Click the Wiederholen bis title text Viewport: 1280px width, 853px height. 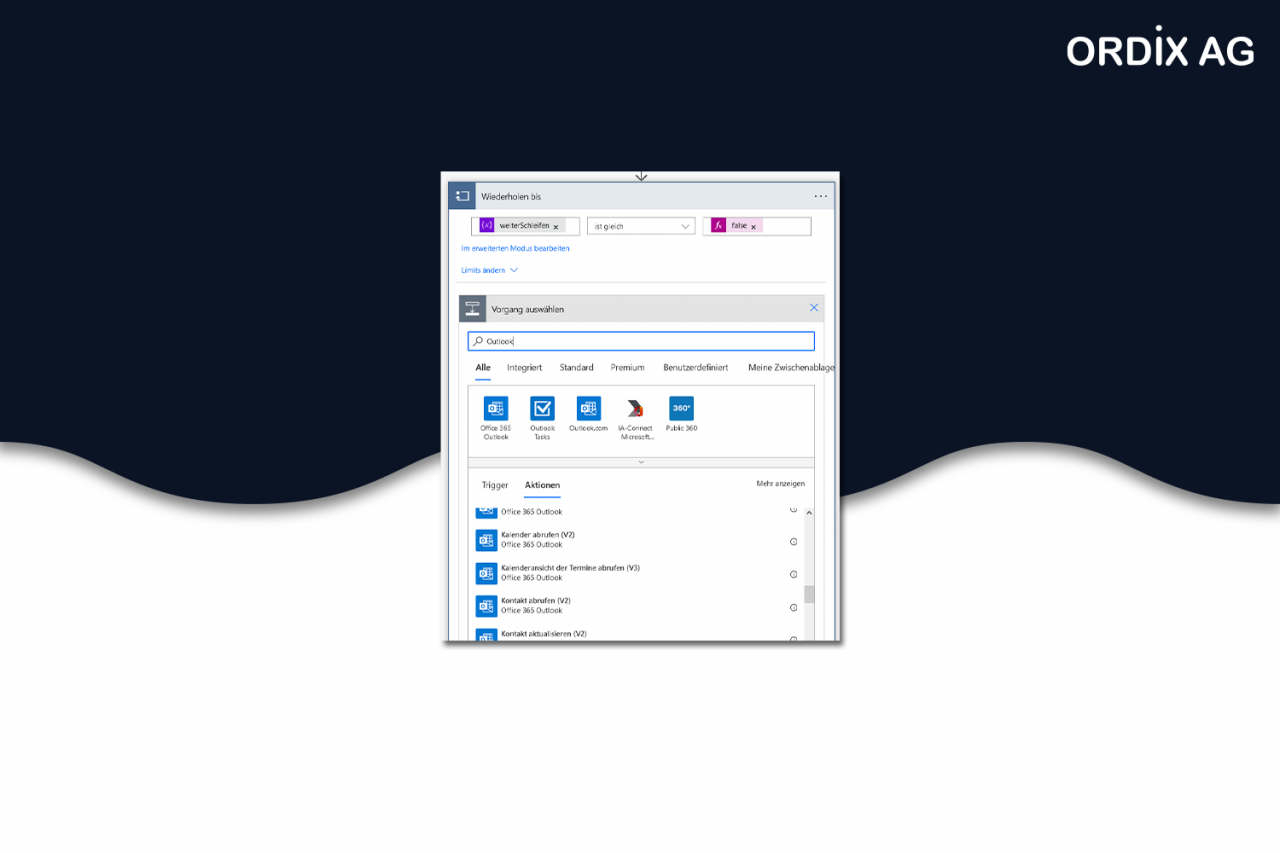point(511,197)
